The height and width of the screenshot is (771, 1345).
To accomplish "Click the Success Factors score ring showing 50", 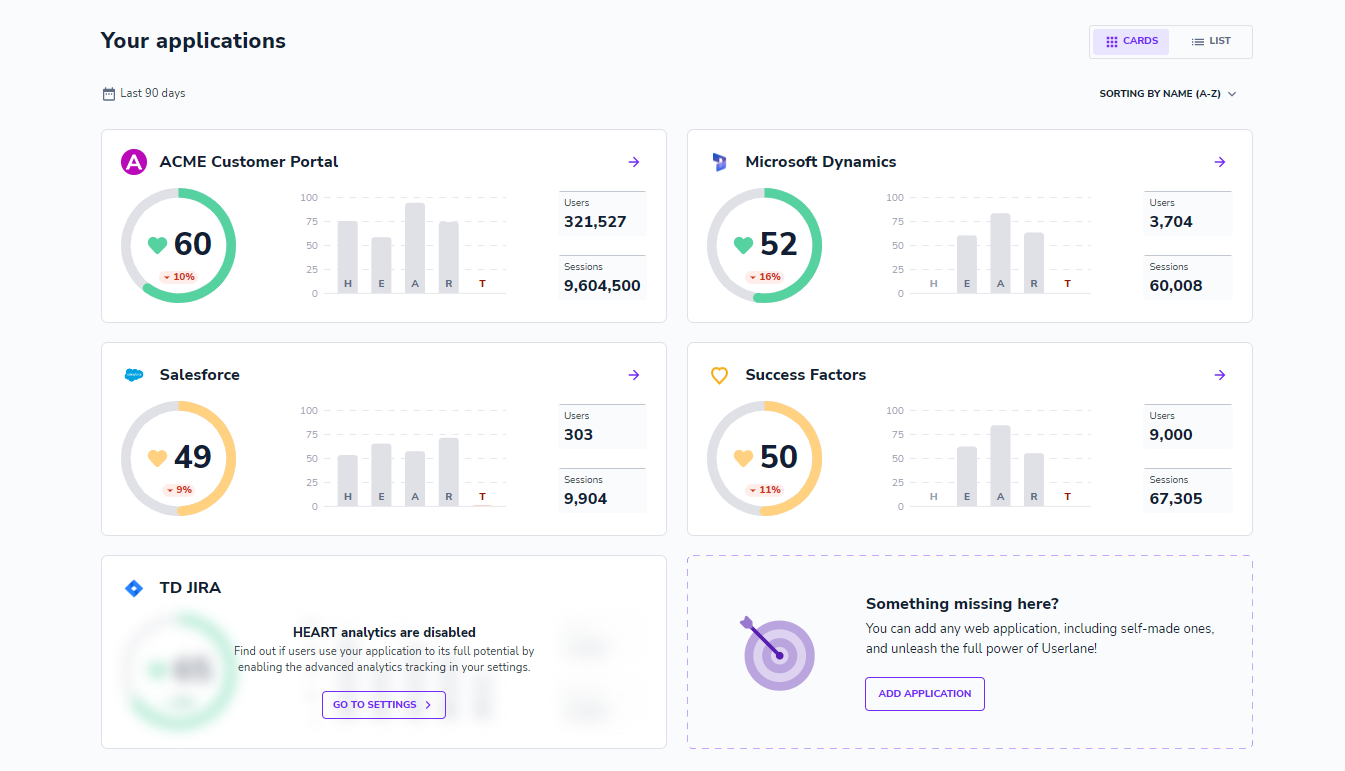I will [x=765, y=458].
